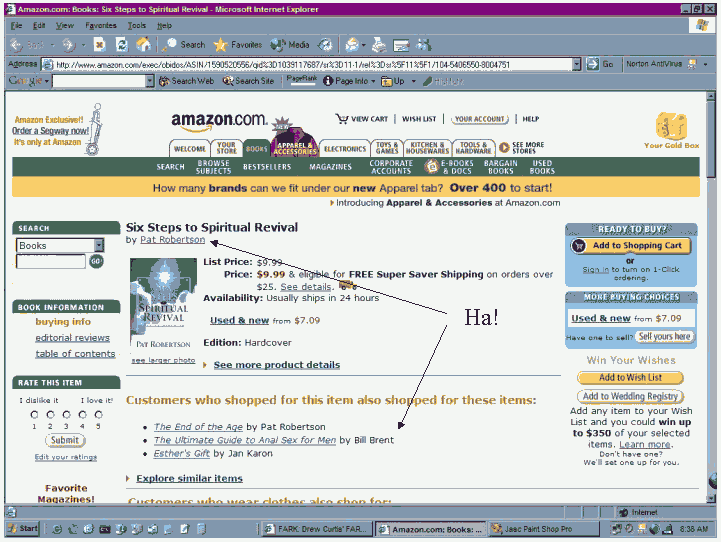Screen dimensions: 721x542
Task: Open the Tools menu
Action: [137, 25]
